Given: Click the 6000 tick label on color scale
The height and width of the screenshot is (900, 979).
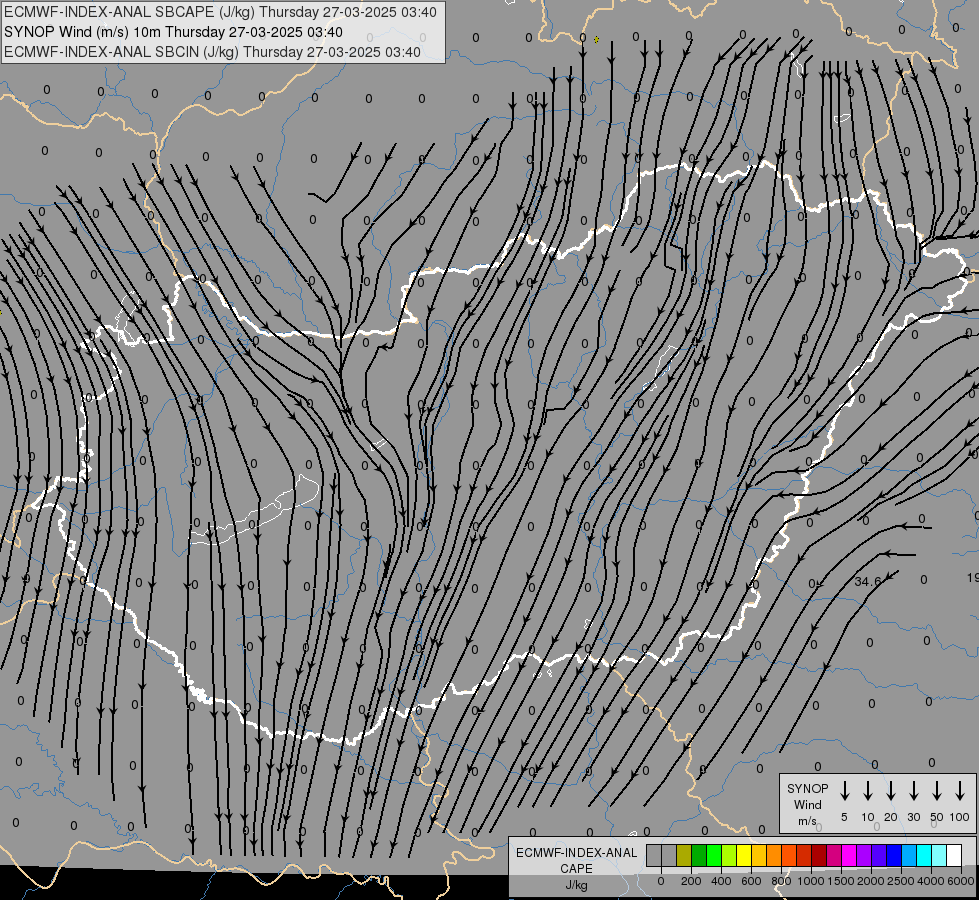Looking at the screenshot, I should click(x=960, y=881).
